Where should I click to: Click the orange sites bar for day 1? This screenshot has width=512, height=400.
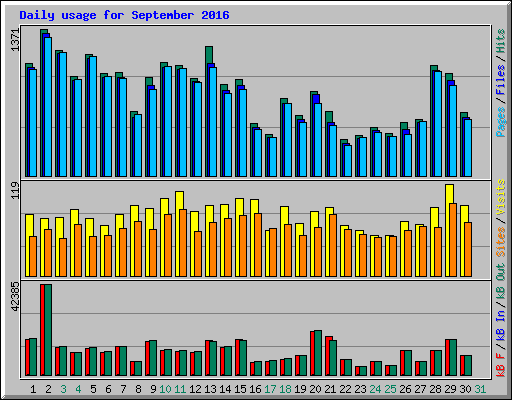pos(33,257)
